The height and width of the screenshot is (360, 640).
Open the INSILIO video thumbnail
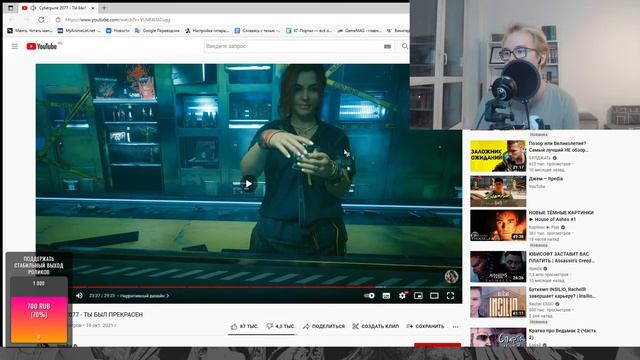(498, 302)
